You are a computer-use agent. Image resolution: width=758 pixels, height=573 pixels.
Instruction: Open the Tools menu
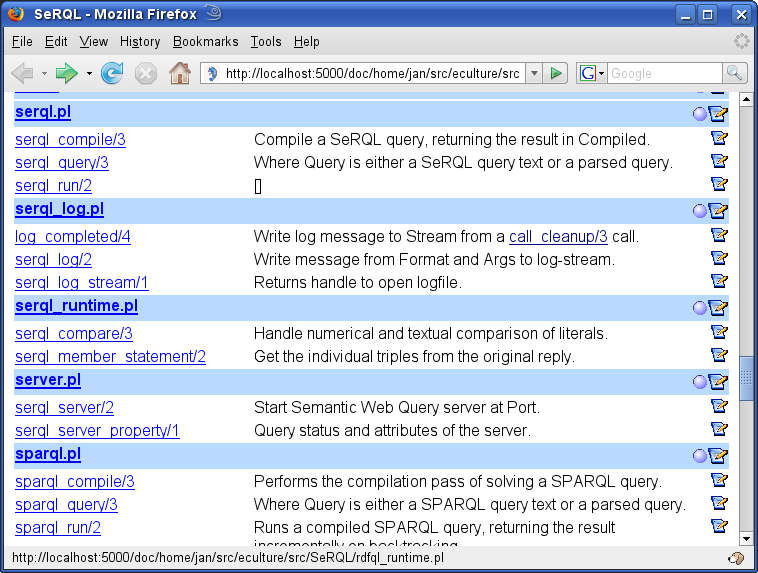pyautogui.click(x=266, y=42)
